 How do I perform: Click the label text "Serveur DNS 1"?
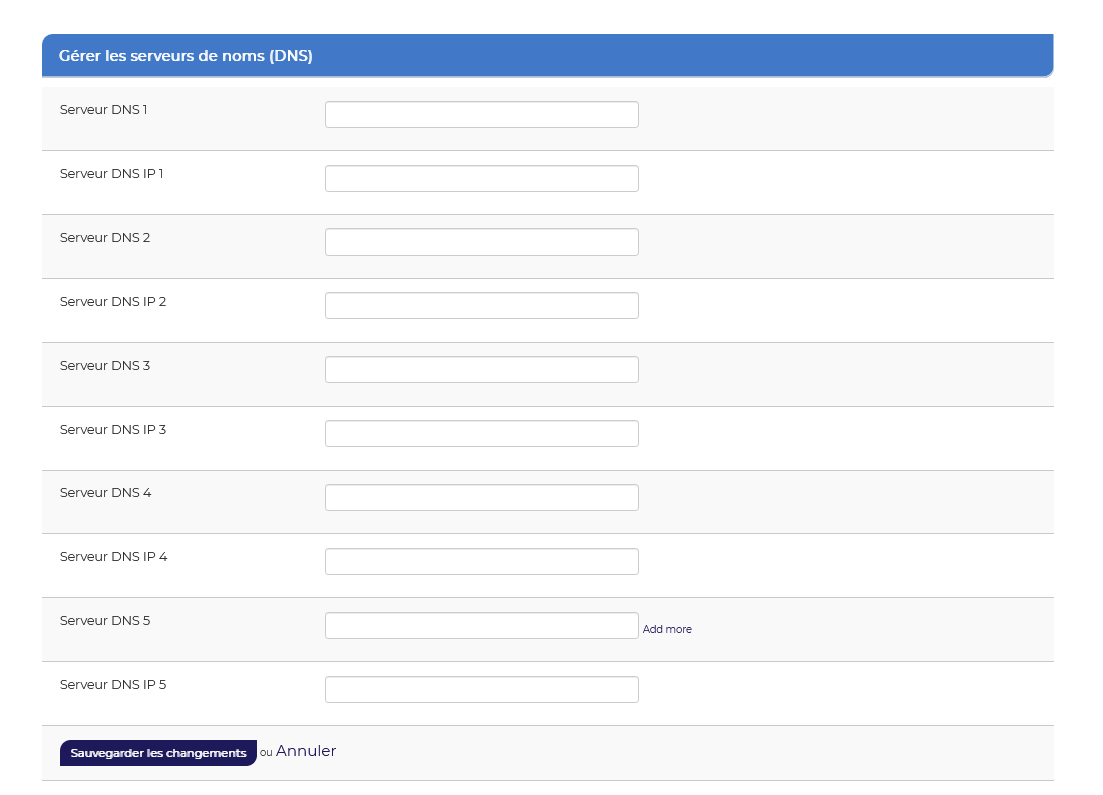(x=103, y=110)
